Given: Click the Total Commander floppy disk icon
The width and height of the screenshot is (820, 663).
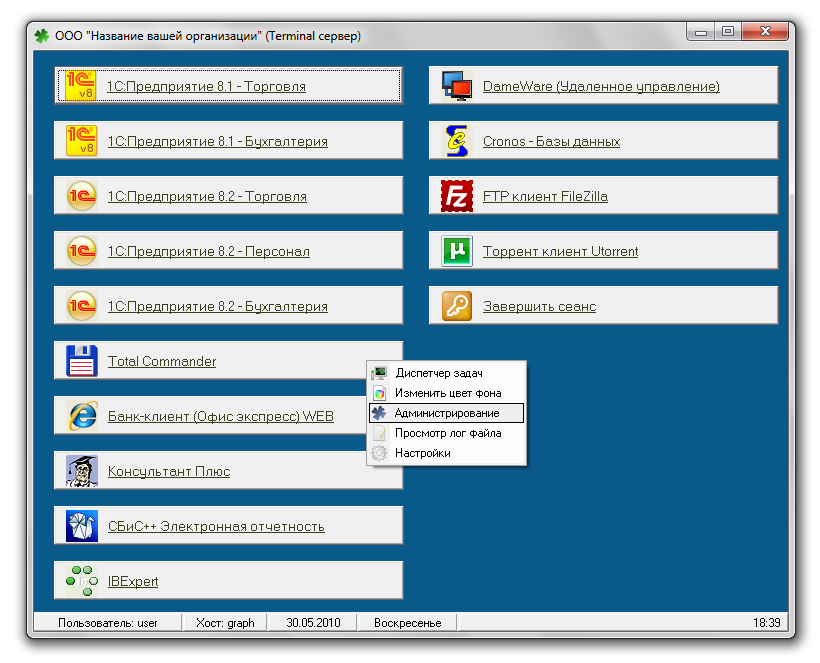Looking at the screenshot, I should point(82,361).
